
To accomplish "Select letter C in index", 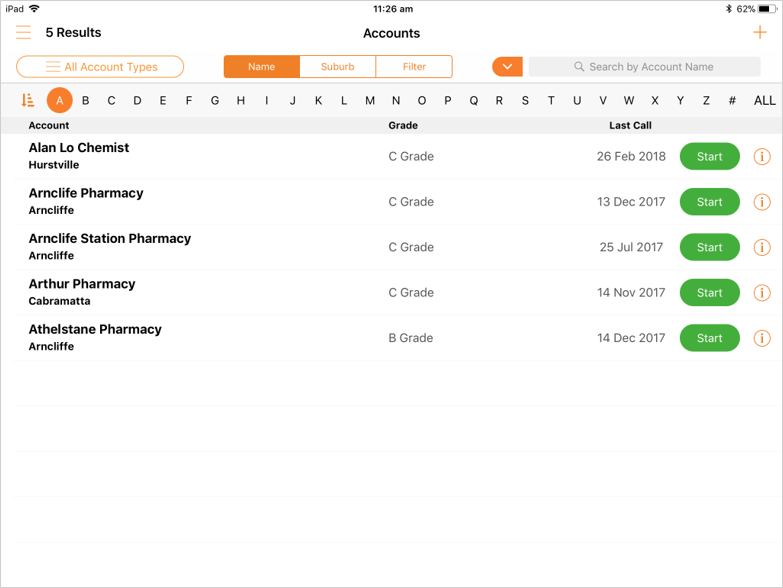I will (111, 101).
